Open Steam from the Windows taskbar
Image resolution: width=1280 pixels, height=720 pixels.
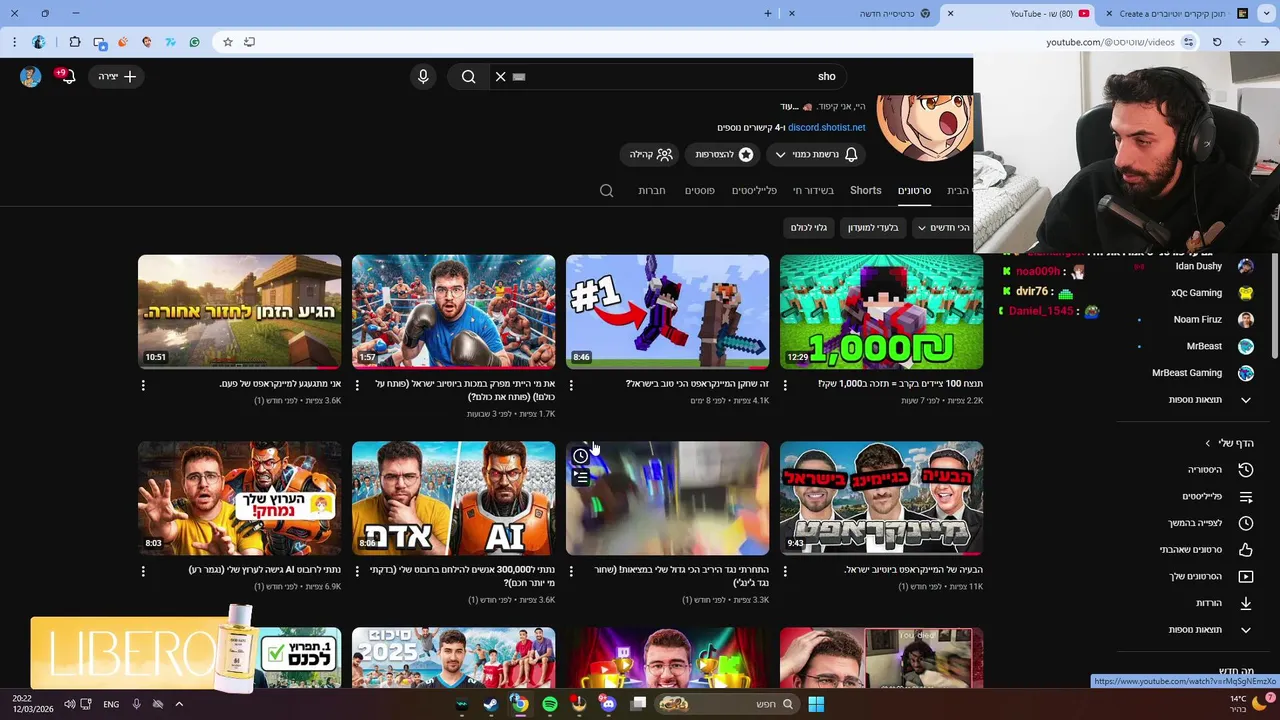click(491, 704)
